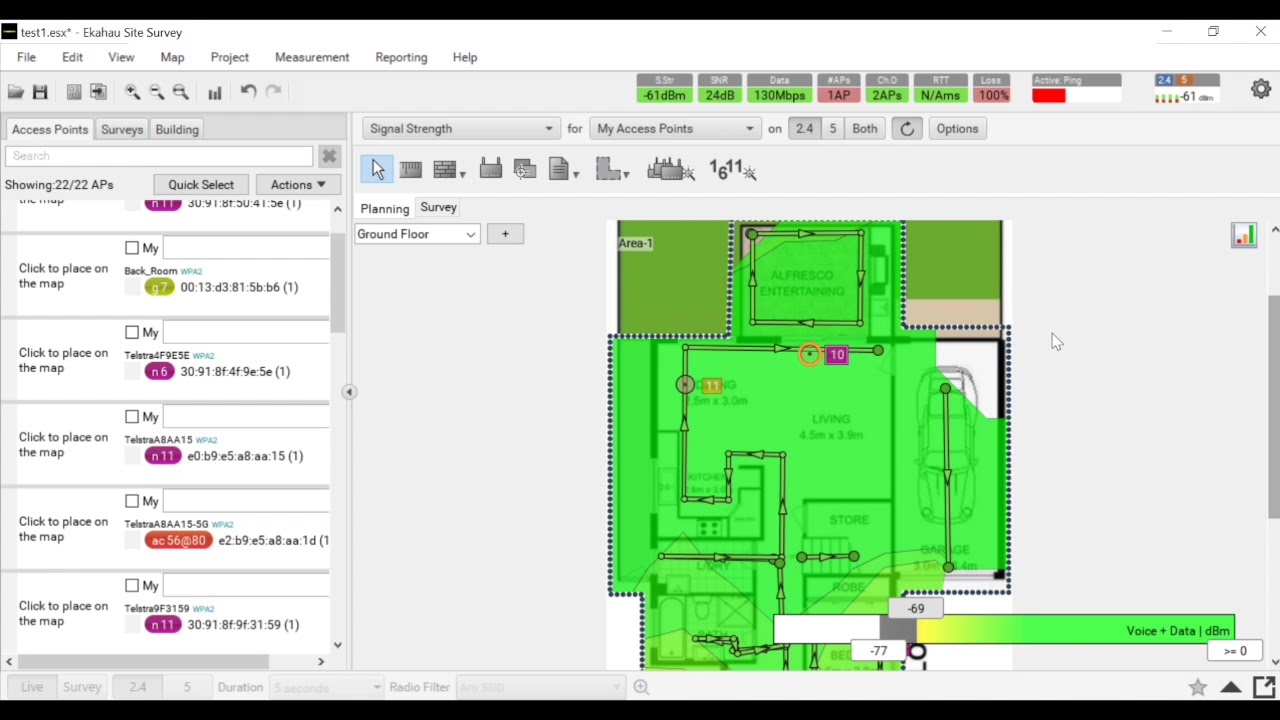Click the Back_Room AP name field
1280x720 pixels.
click(x=245, y=248)
